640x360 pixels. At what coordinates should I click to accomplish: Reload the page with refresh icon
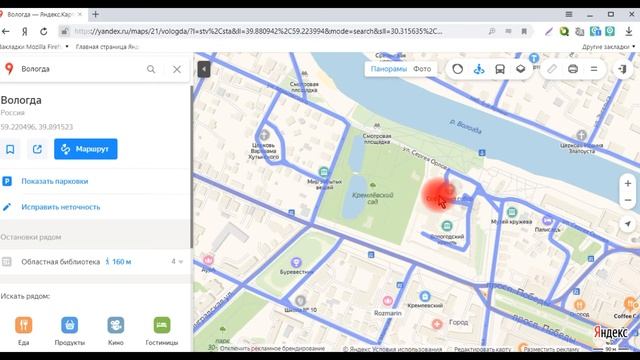coord(44,31)
